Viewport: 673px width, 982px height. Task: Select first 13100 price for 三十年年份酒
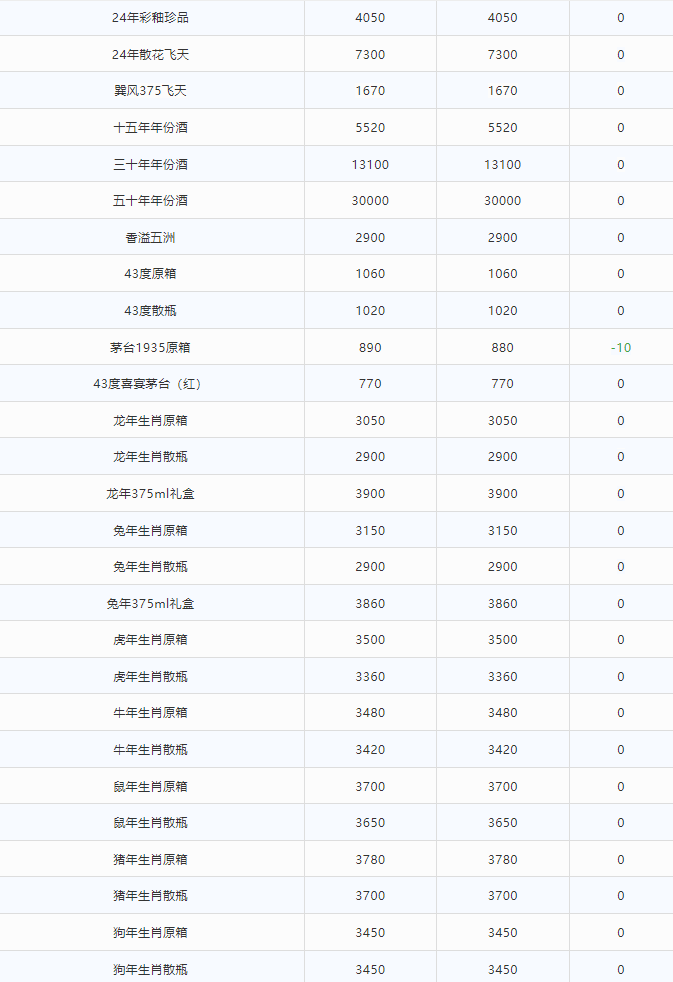[370, 165]
